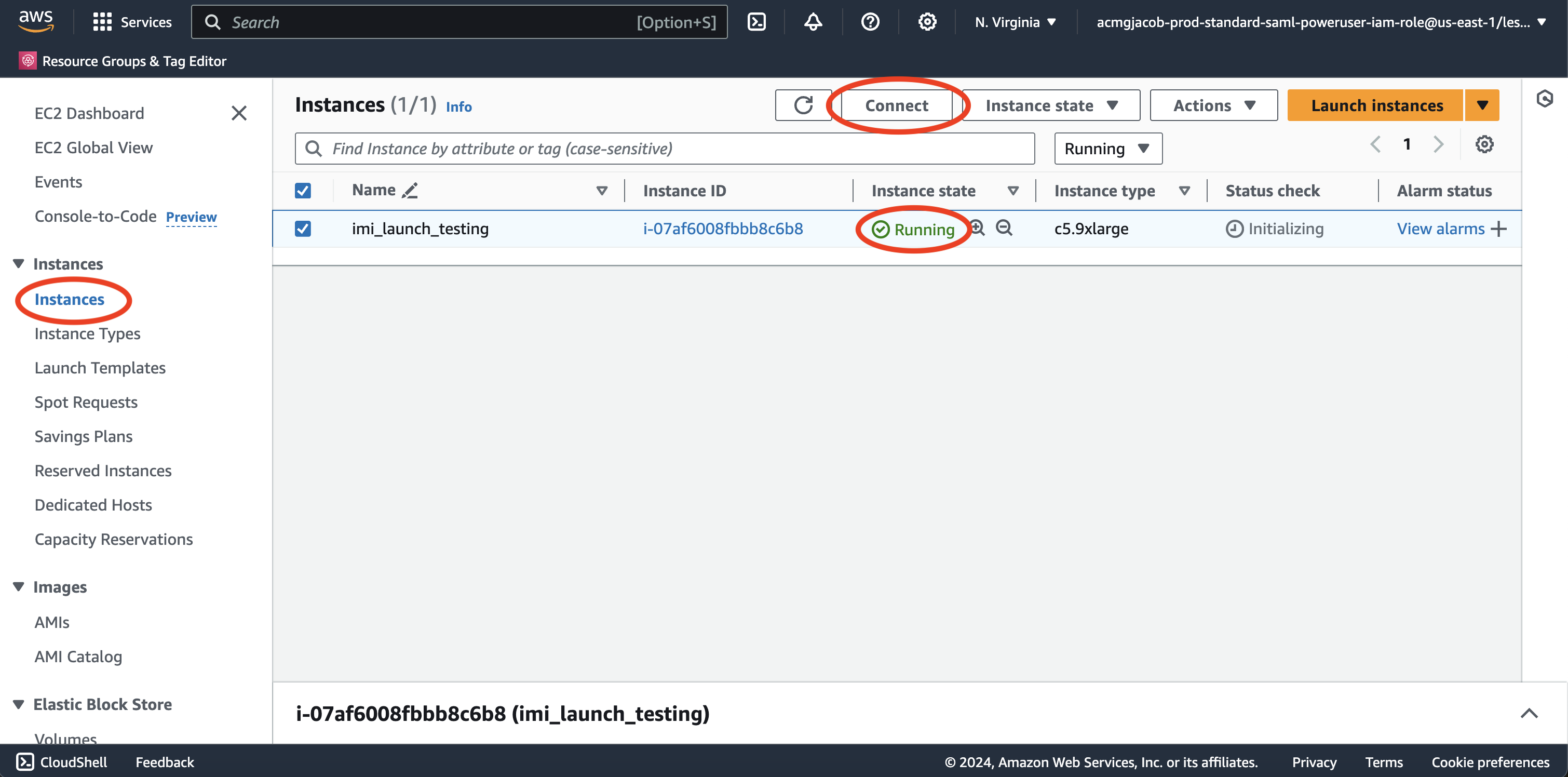Uncheck the imi_launch_testing row checkbox

tap(303, 229)
